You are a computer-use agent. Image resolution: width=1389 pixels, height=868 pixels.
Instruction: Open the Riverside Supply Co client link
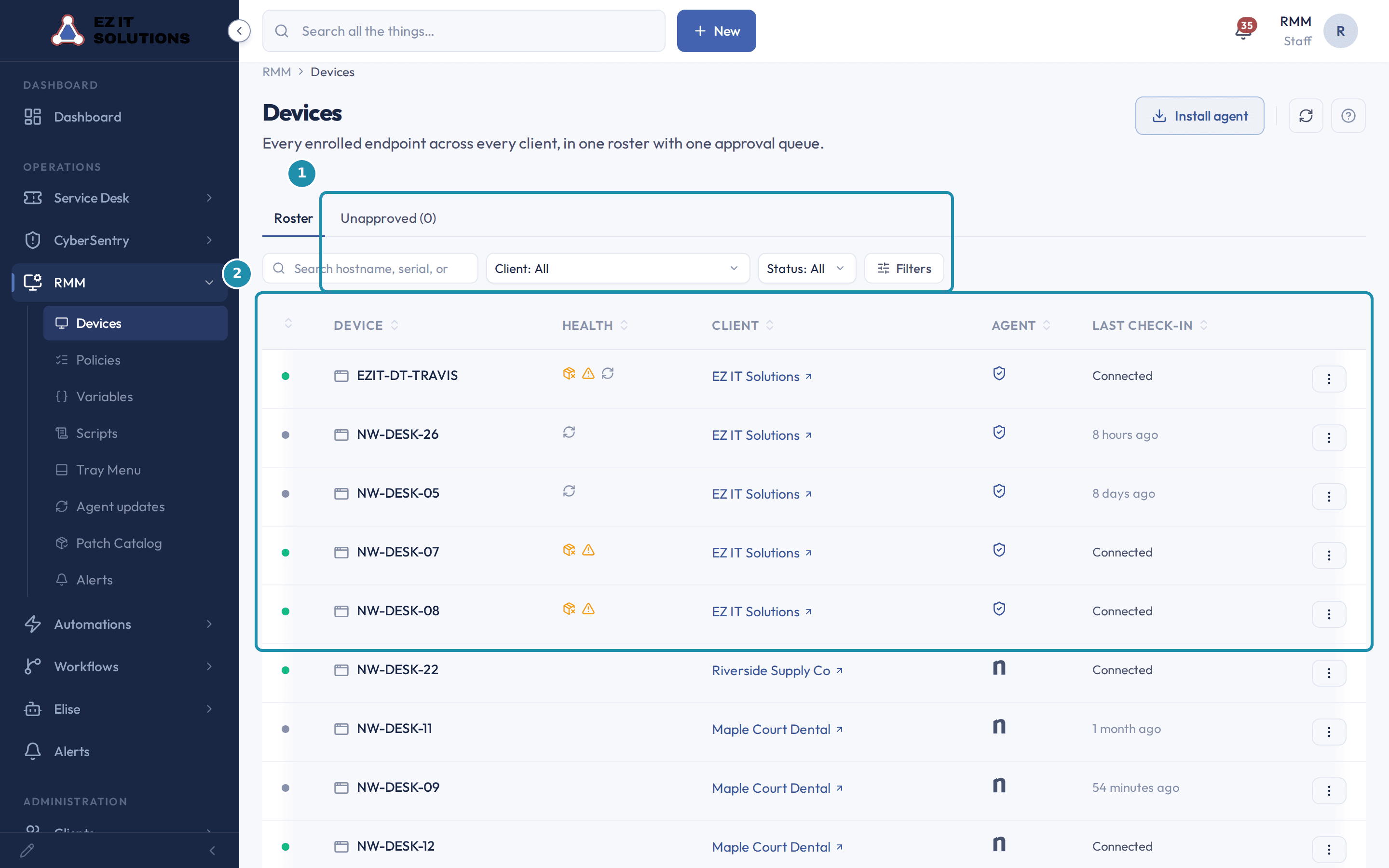(x=777, y=670)
